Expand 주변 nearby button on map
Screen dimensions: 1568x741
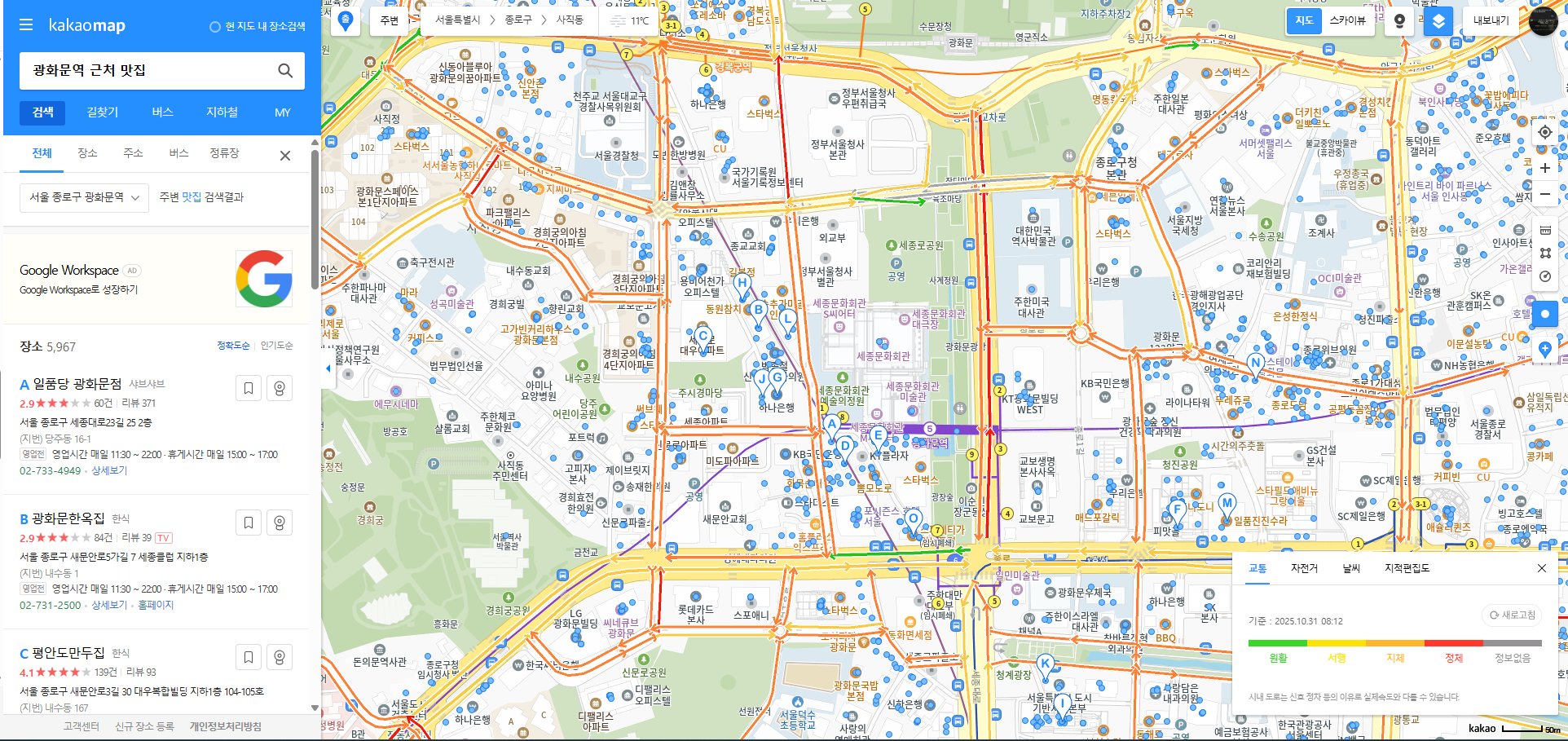point(390,20)
